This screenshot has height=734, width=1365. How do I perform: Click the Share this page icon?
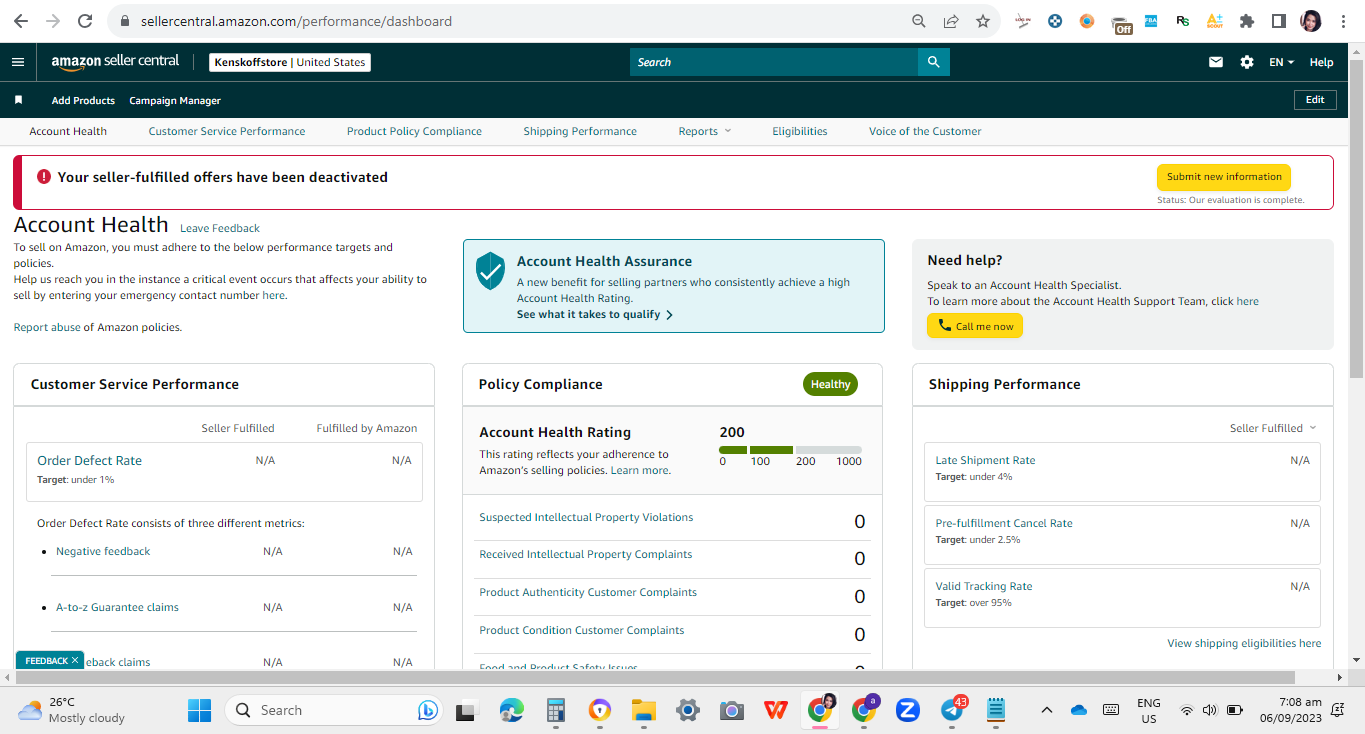951,21
